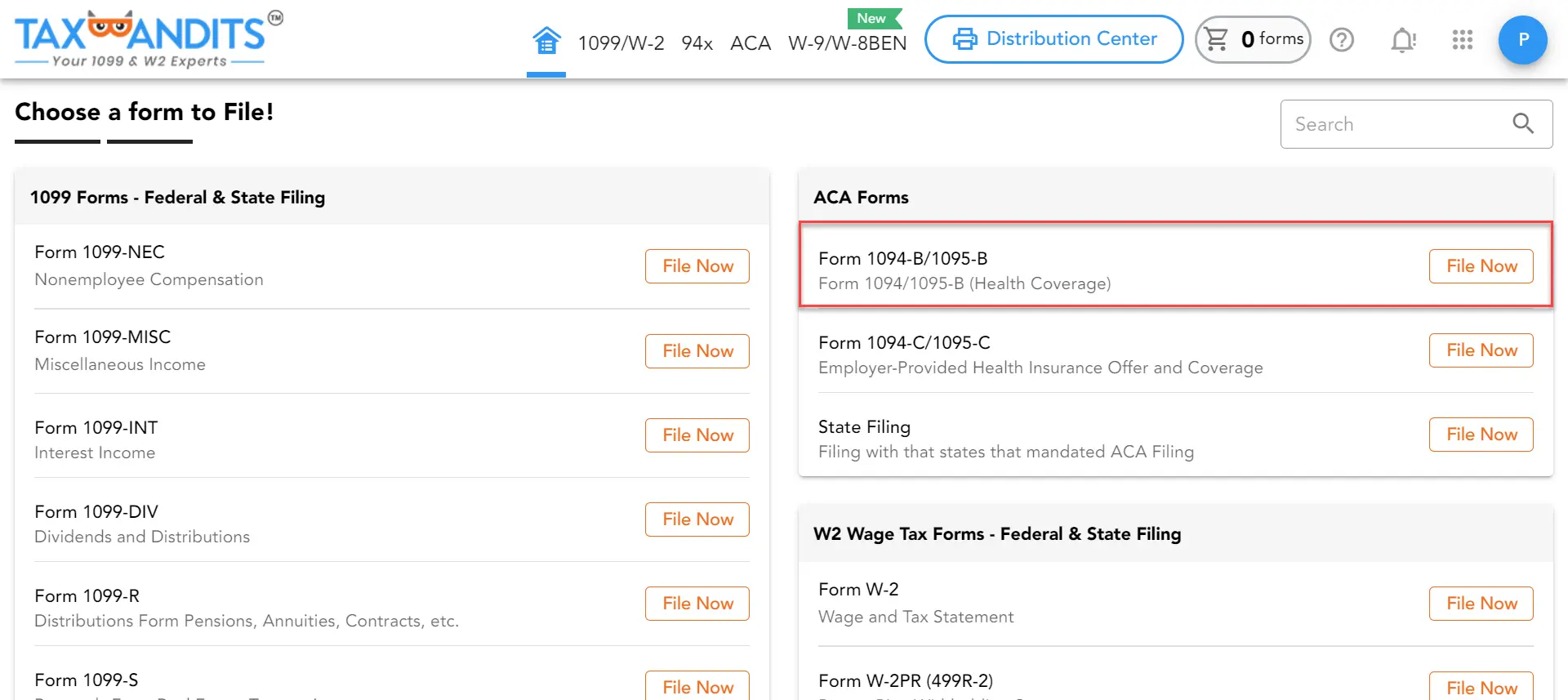Click the search magnifier icon
Image resolution: width=1568 pixels, height=700 pixels.
coord(1522,123)
